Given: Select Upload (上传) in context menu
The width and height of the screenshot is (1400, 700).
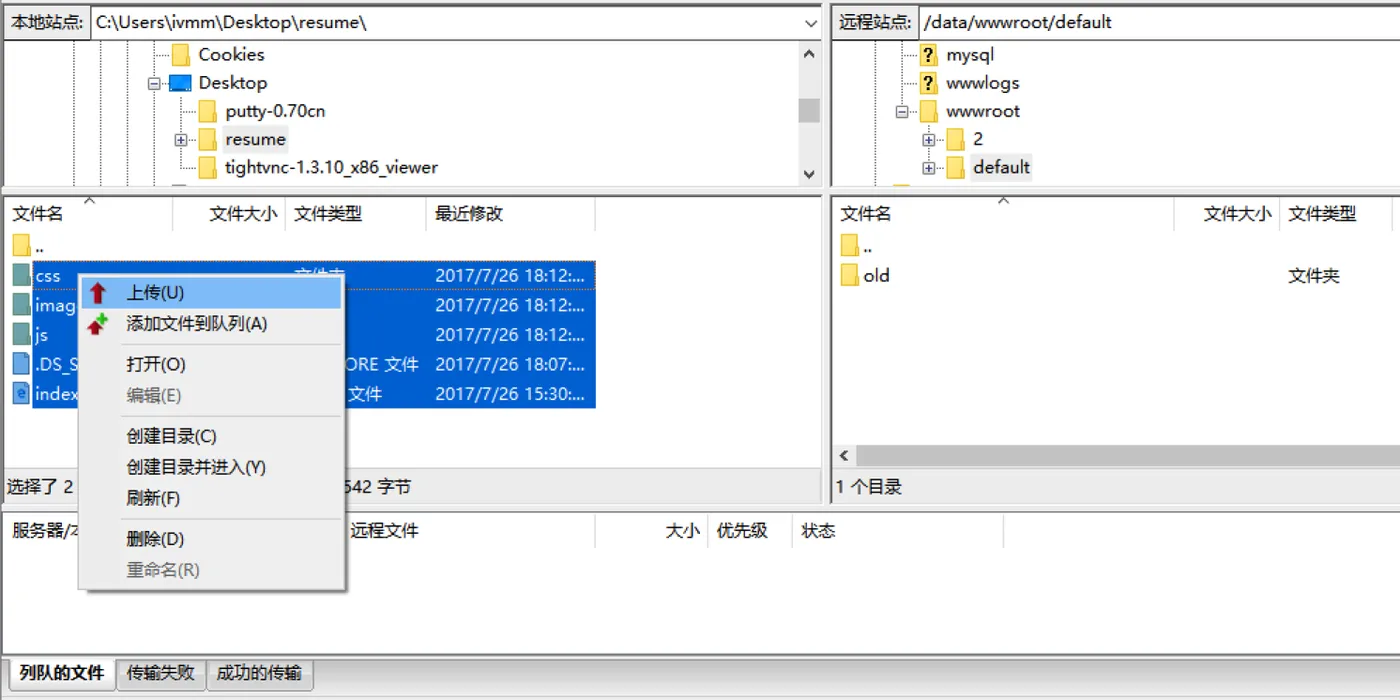Looking at the screenshot, I should 211,293.
